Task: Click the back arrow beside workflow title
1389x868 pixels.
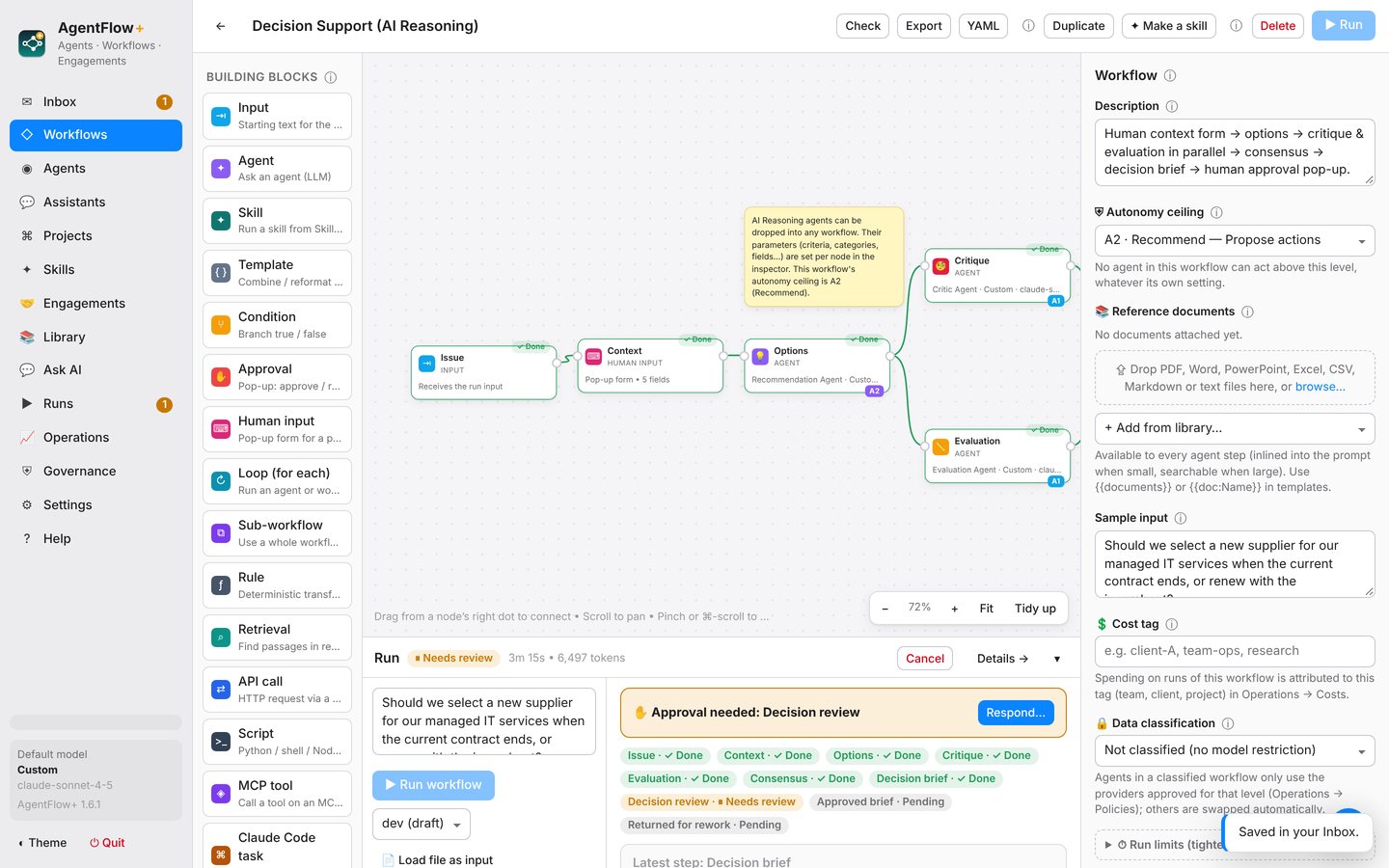Action: click(221, 26)
